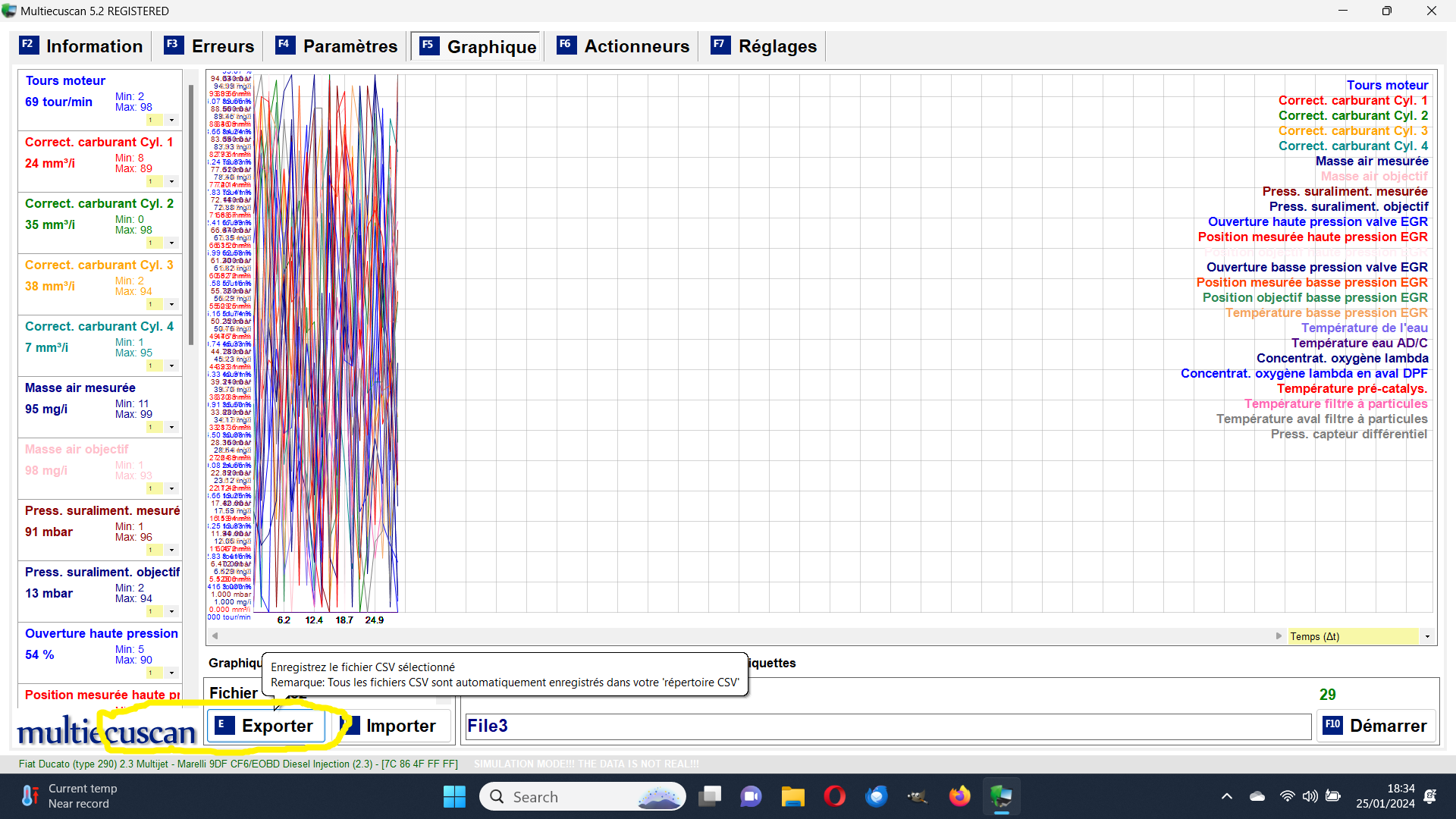This screenshot has height=819, width=1456.
Task: Open the Réglages tab
Action: point(764,46)
